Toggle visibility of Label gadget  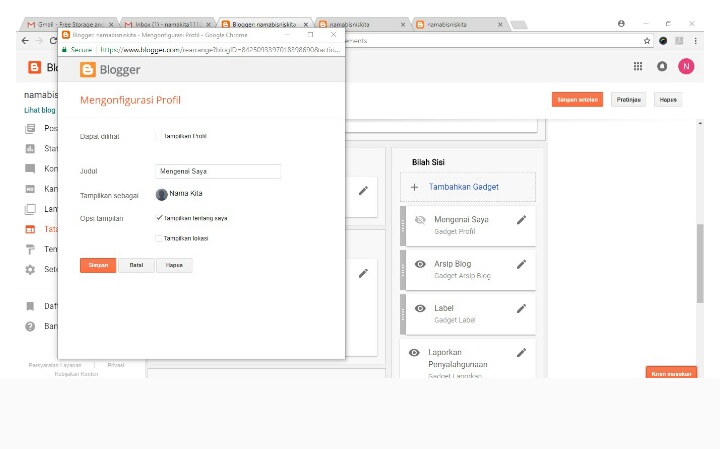point(420,309)
